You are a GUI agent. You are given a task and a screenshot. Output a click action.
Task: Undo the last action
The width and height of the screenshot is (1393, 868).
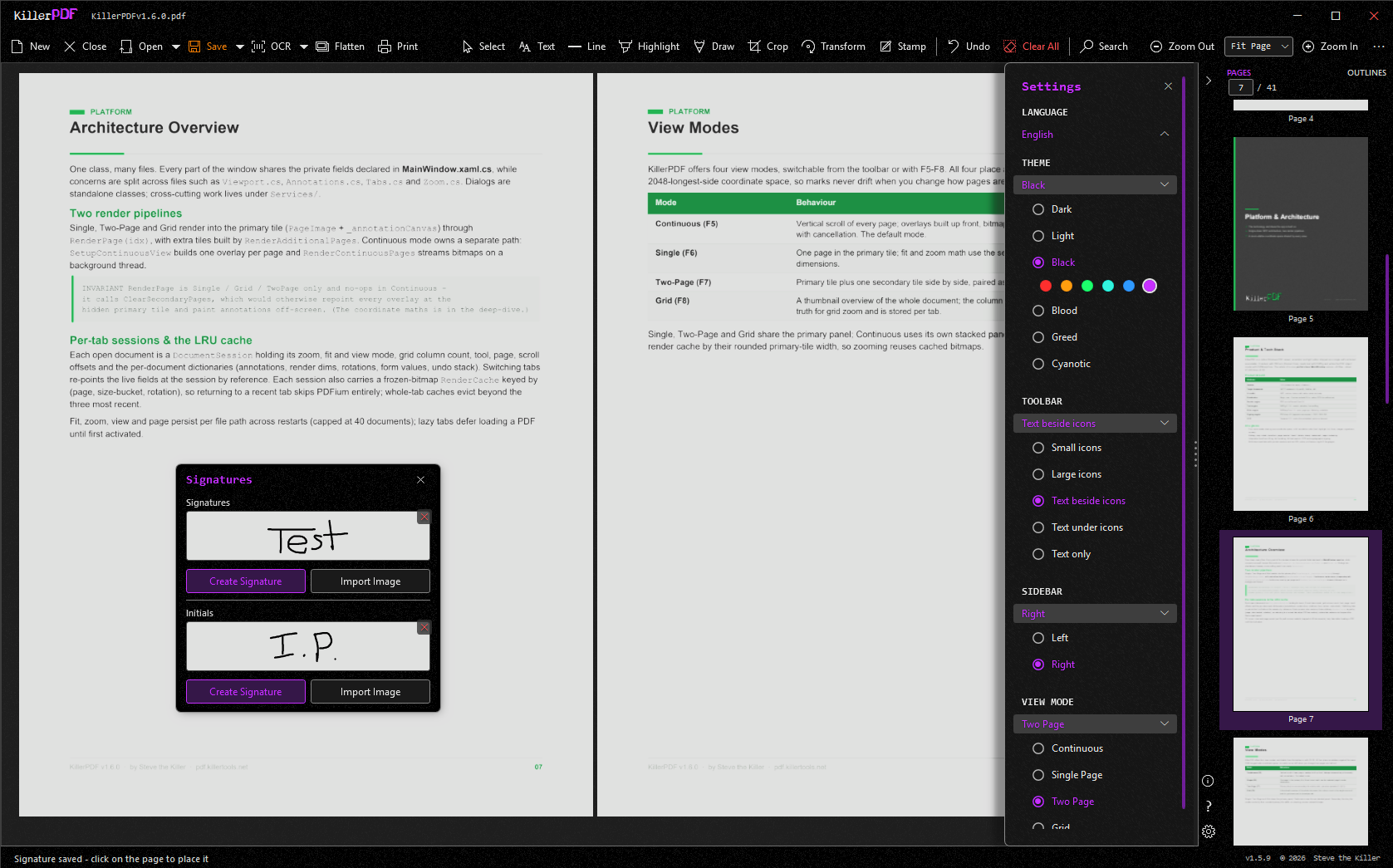(x=969, y=47)
